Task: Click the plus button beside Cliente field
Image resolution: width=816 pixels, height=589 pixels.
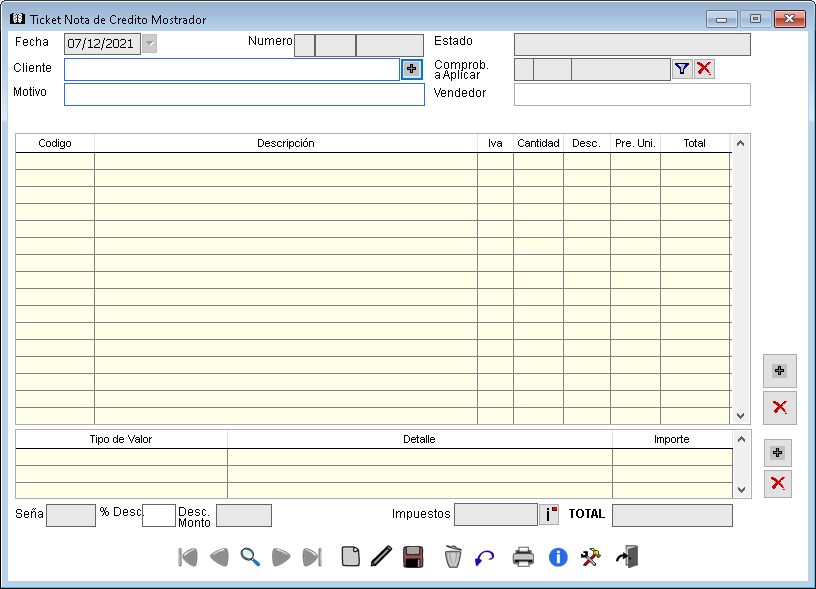Action: point(412,69)
